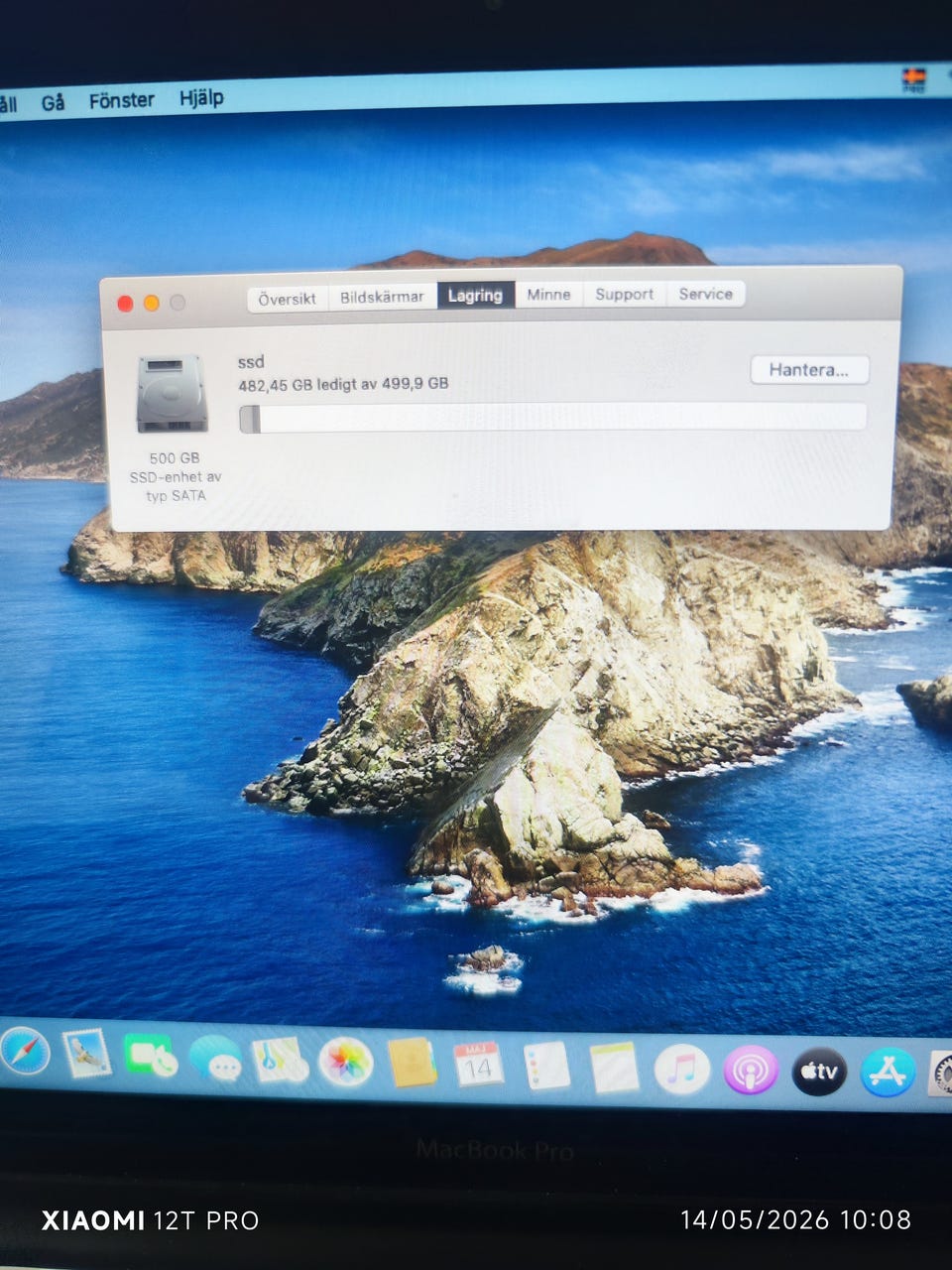
Task: Click the ssd hard drive icon
Action: (x=173, y=395)
